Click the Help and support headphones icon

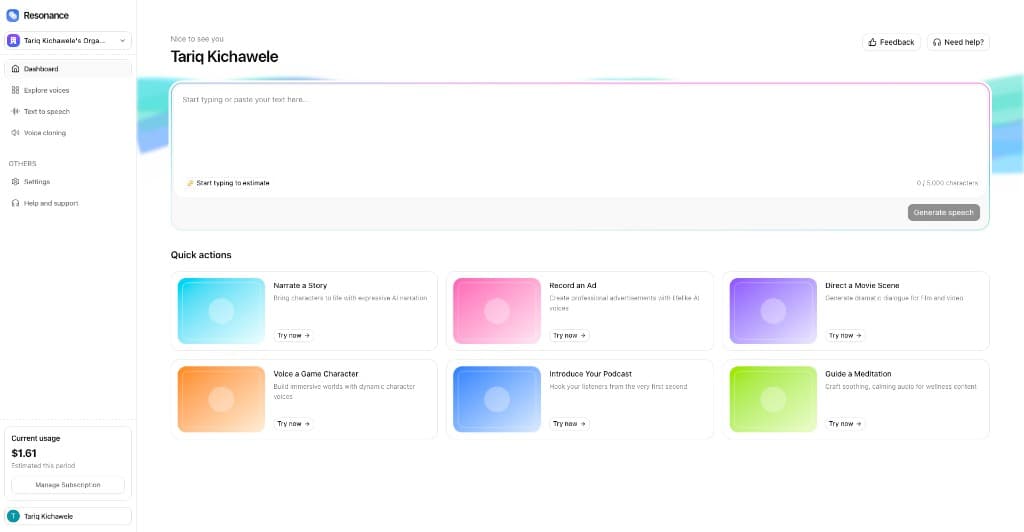coord(15,203)
